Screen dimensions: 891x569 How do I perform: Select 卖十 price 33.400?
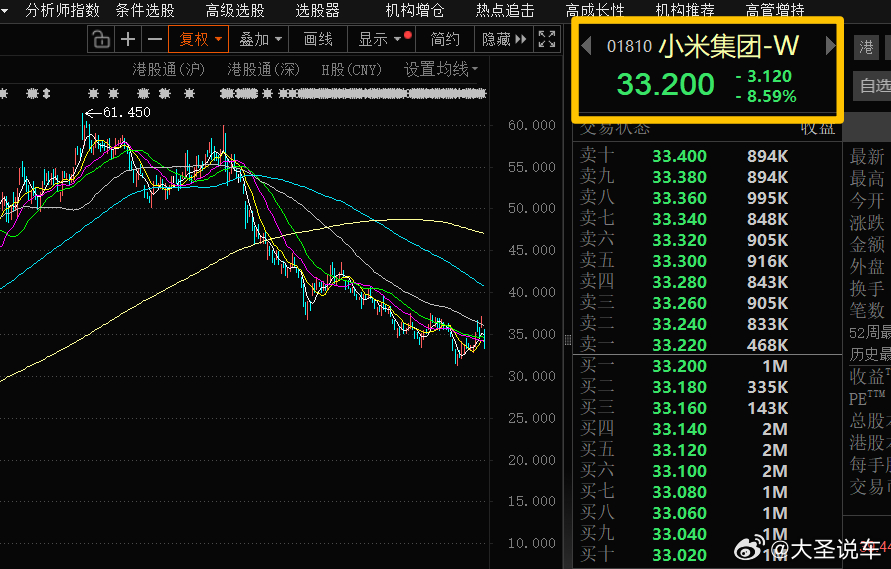coord(680,156)
